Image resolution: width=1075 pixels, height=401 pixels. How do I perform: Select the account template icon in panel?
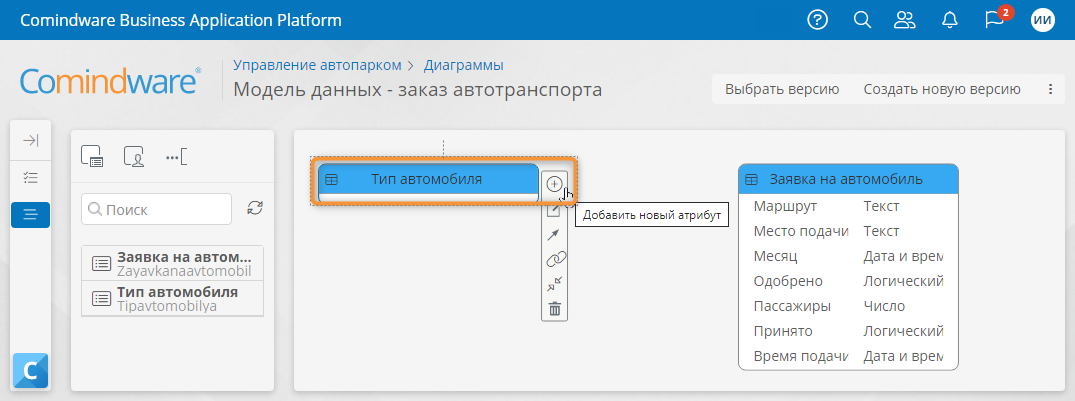[x=134, y=156]
